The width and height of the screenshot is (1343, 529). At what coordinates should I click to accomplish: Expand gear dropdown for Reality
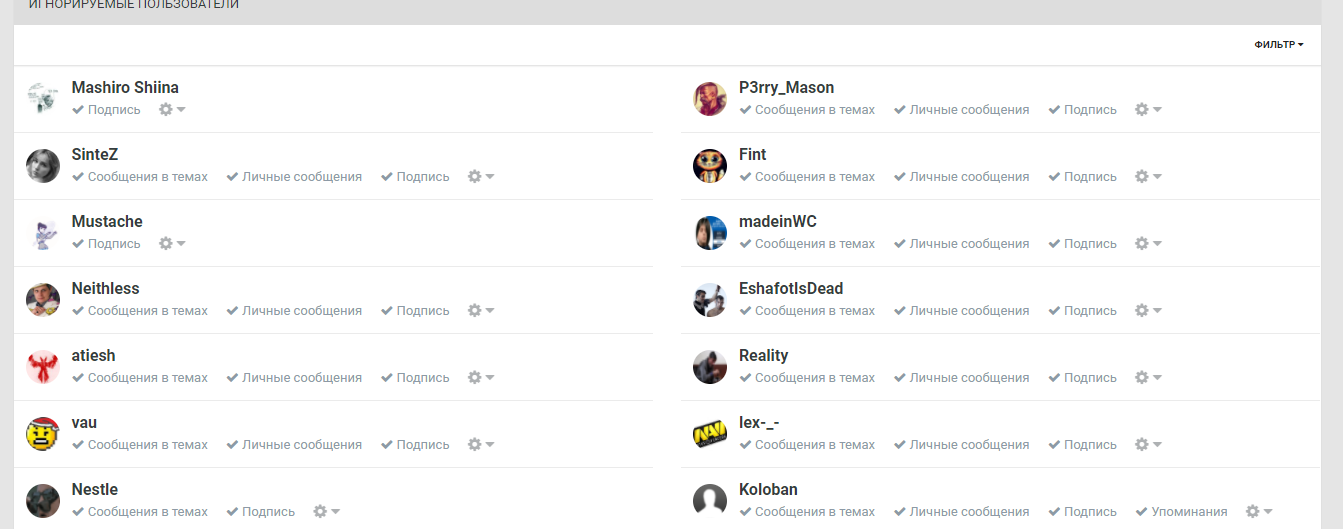(x=1148, y=378)
